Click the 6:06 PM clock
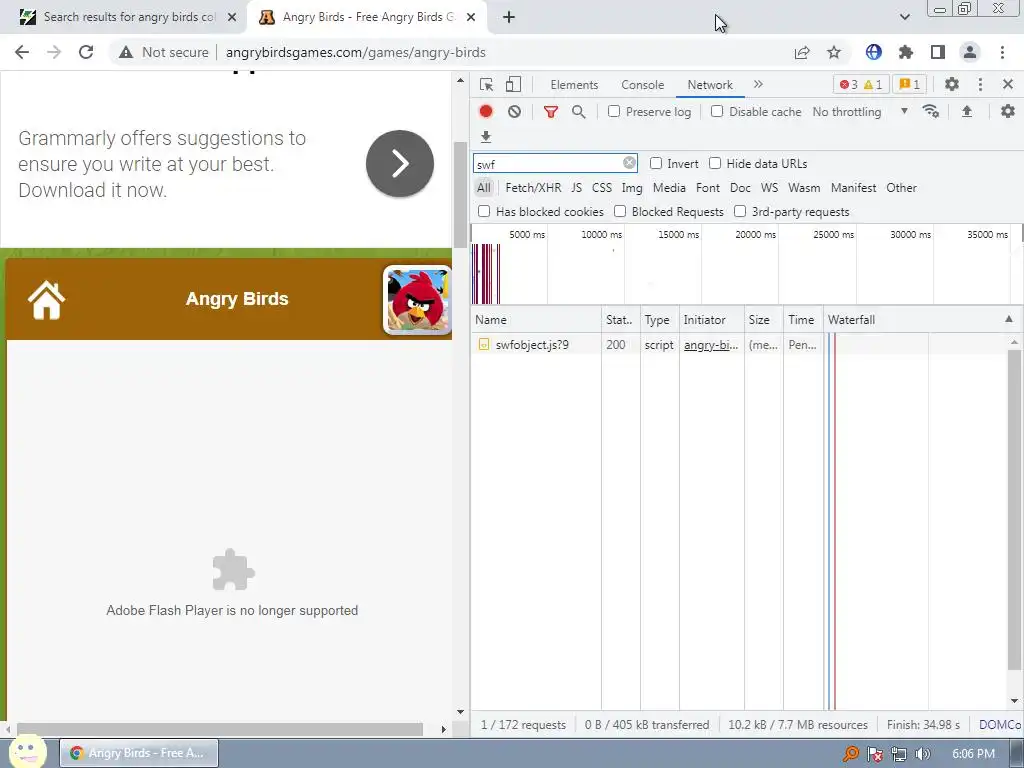This screenshot has width=1024, height=768. pos(973,754)
